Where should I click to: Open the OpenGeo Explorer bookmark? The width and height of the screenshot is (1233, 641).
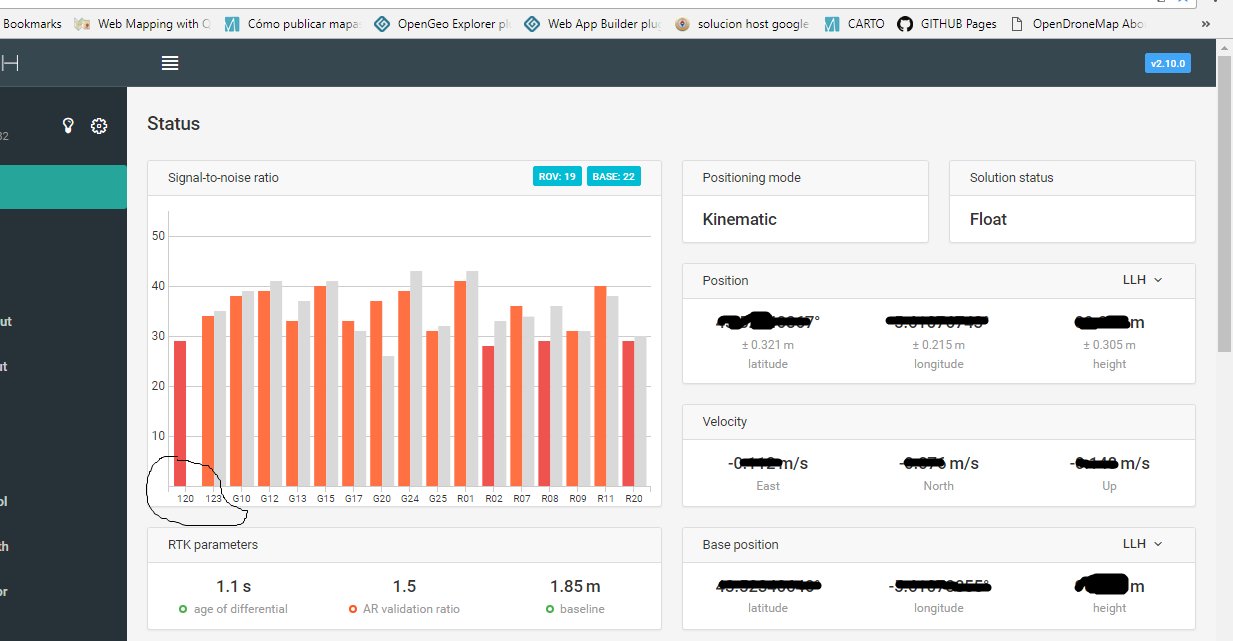coord(442,24)
